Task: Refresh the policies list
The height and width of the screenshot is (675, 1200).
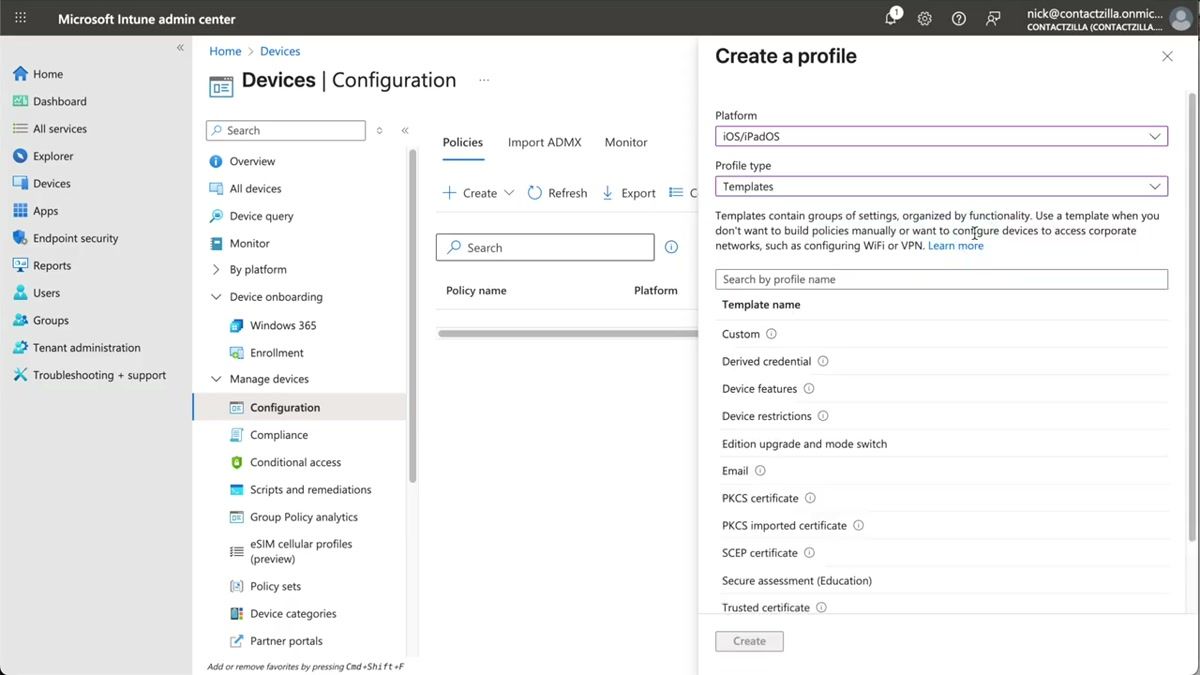Action: (x=556, y=192)
